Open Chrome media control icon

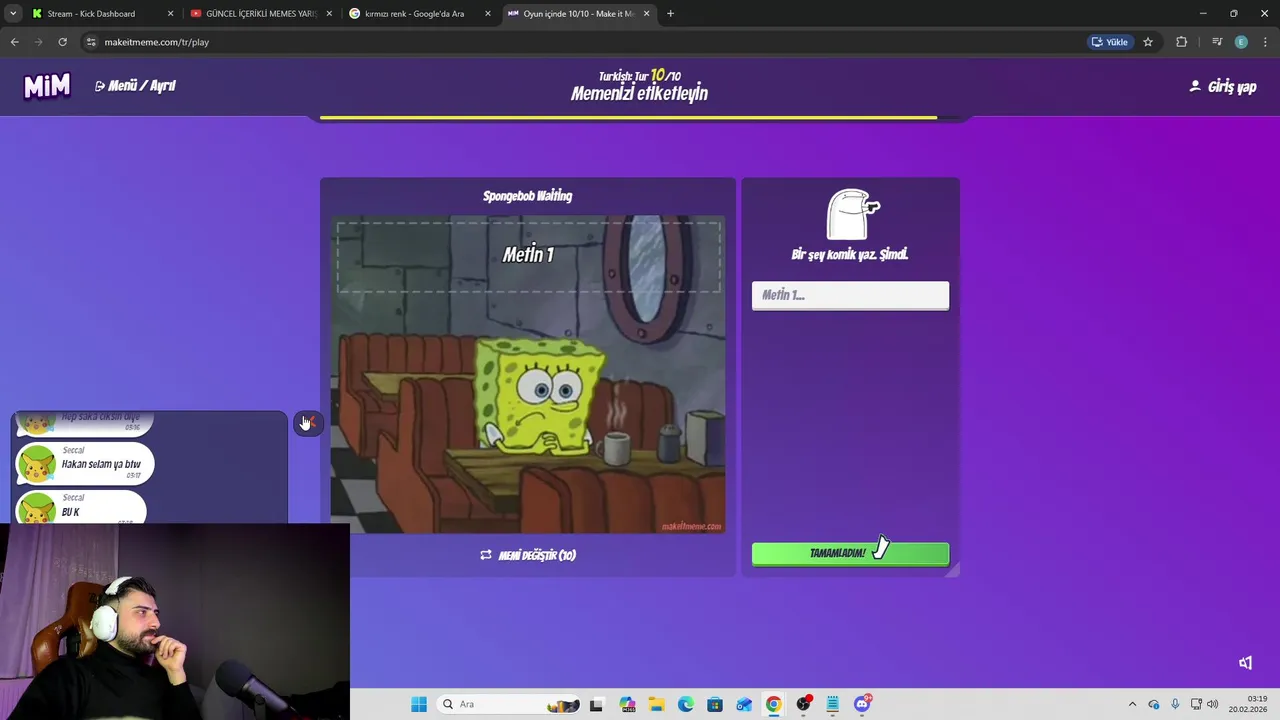coord(1217,42)
